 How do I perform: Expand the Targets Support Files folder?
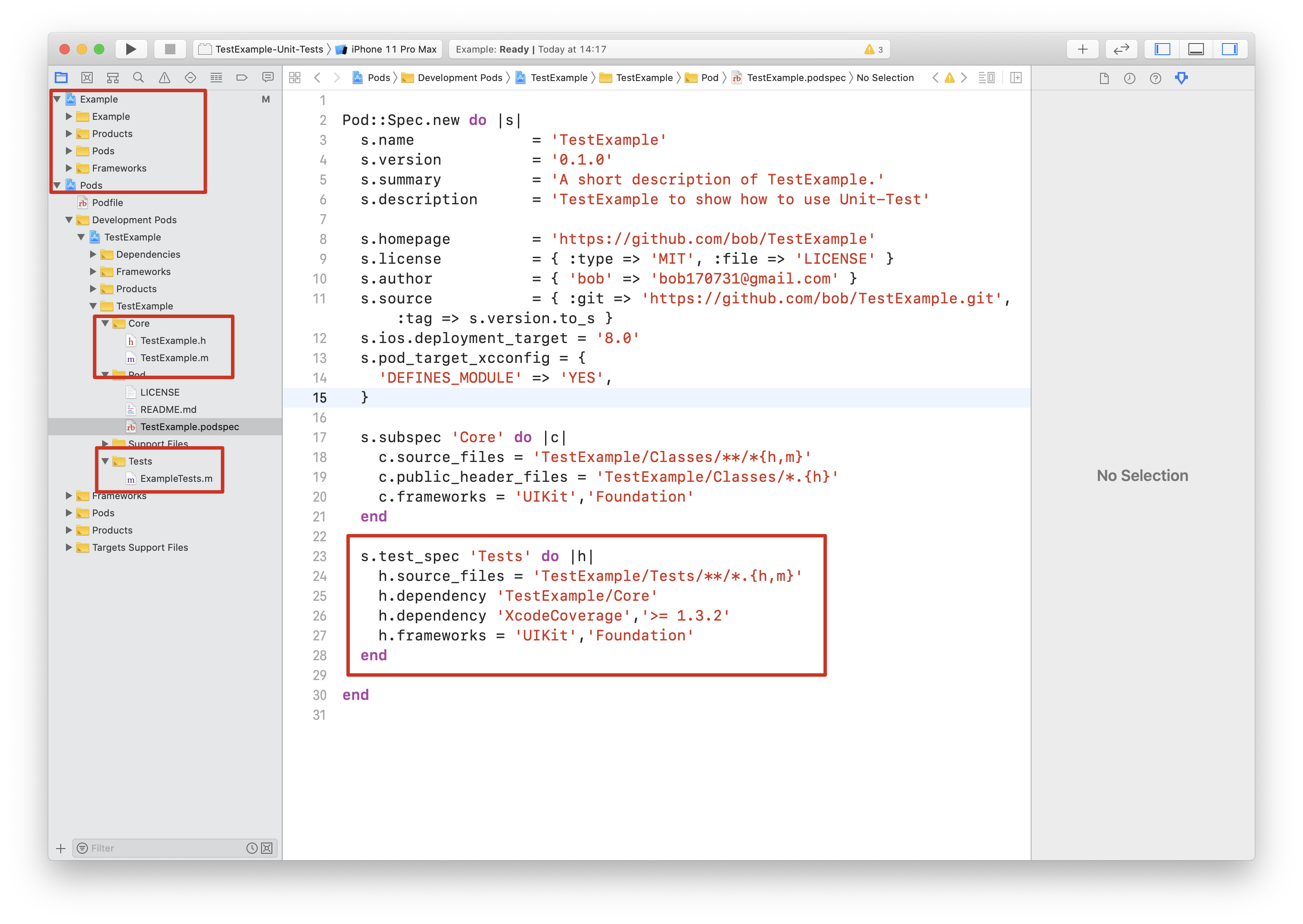[x=69, y=547]
